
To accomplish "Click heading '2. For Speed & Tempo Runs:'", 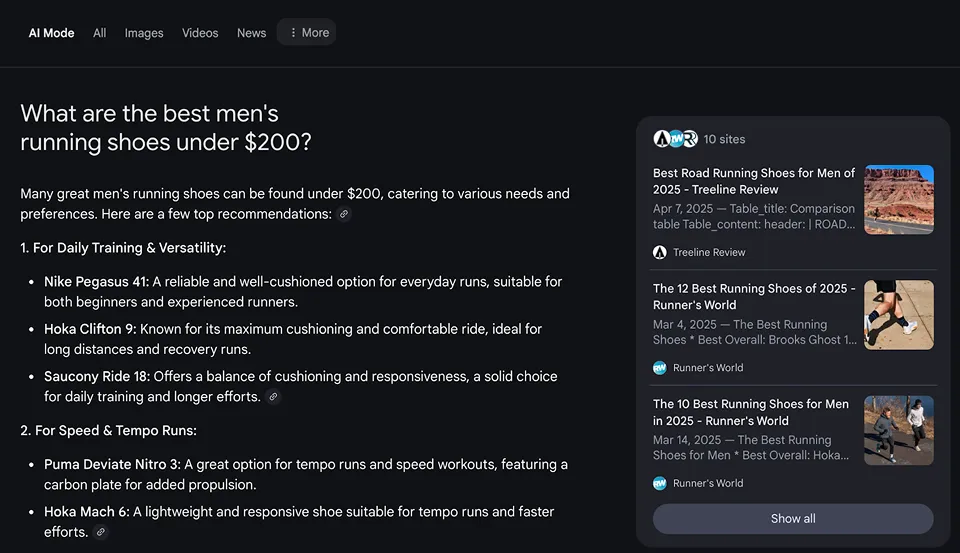I will tap(108, 431).
